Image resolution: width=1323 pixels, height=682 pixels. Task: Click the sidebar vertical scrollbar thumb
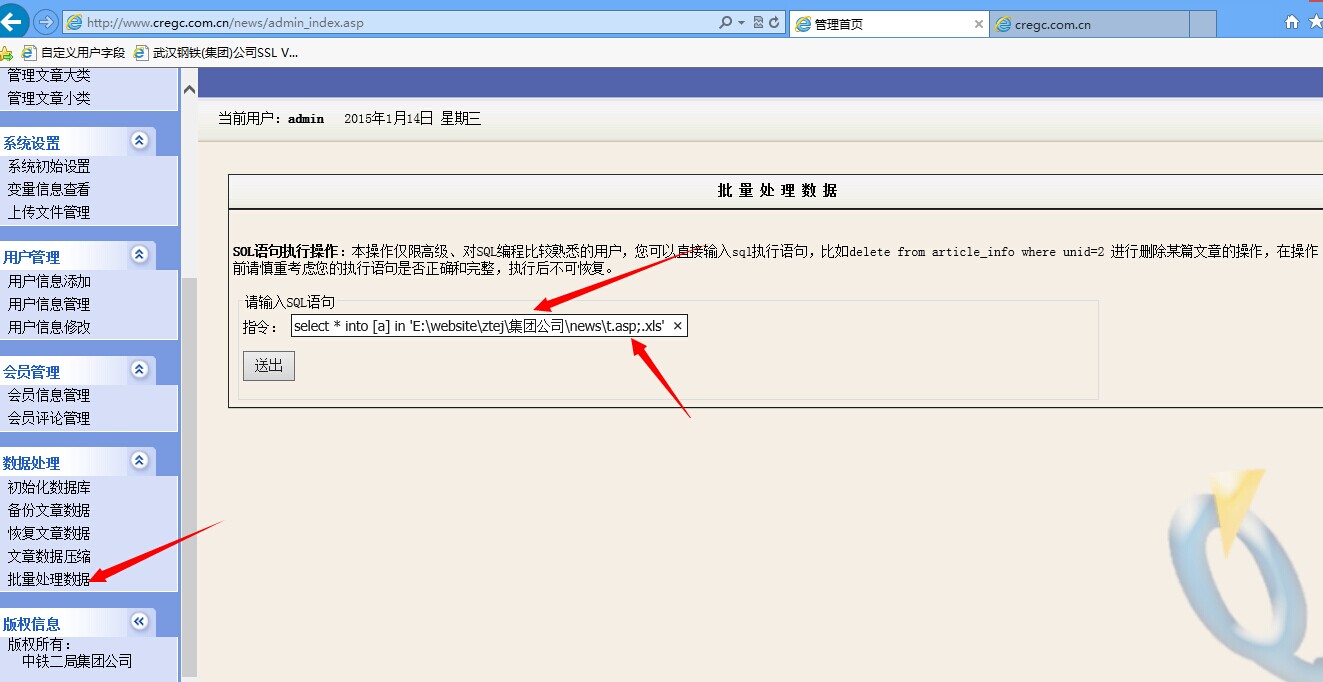190,475
